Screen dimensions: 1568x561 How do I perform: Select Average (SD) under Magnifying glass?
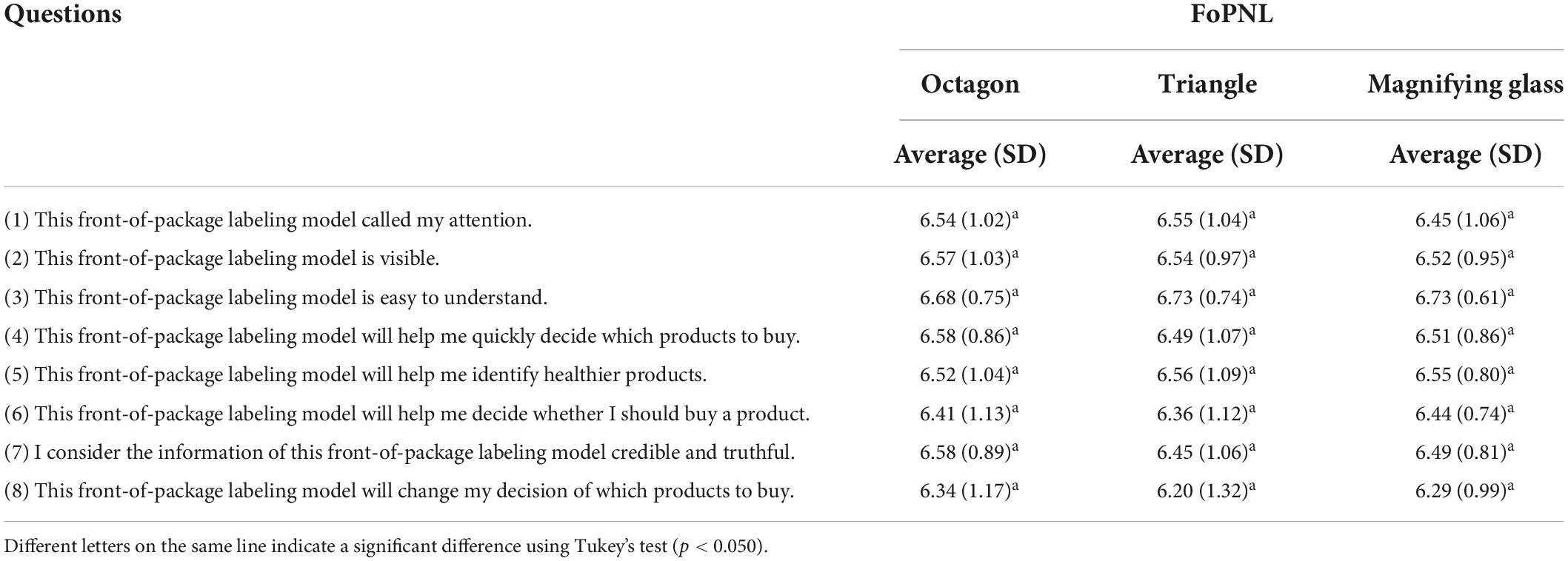pos(1465,154)
